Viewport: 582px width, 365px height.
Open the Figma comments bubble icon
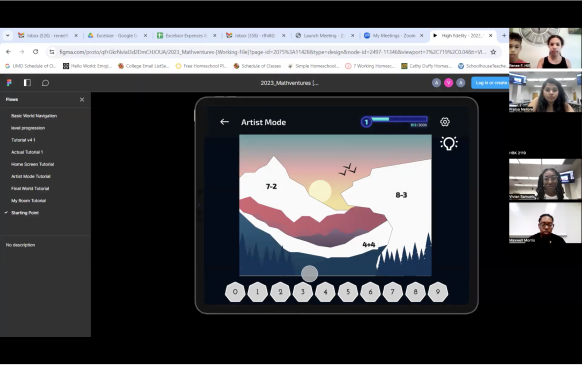coord(45,83)
